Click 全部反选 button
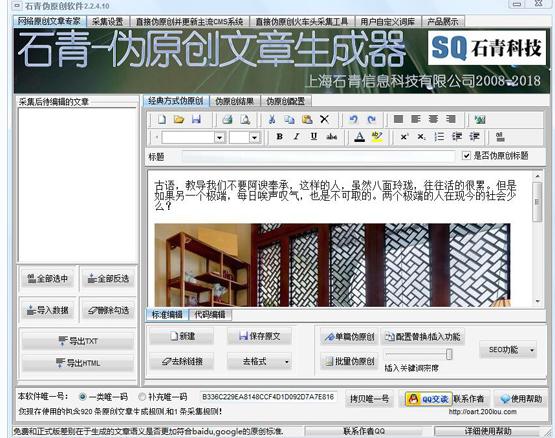 pyautogui.click(x=108, y=279)
